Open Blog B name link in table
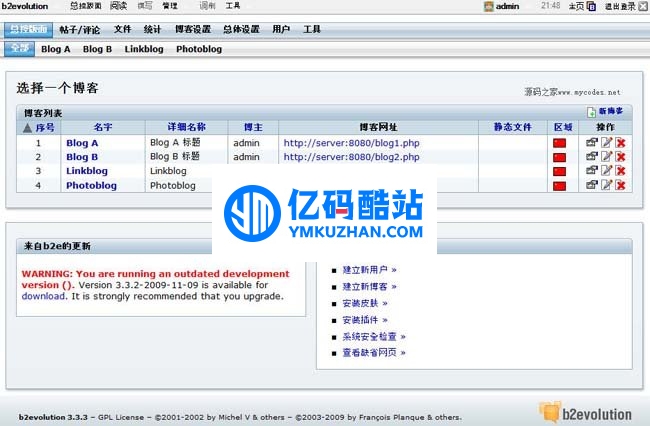 [82, 157]
